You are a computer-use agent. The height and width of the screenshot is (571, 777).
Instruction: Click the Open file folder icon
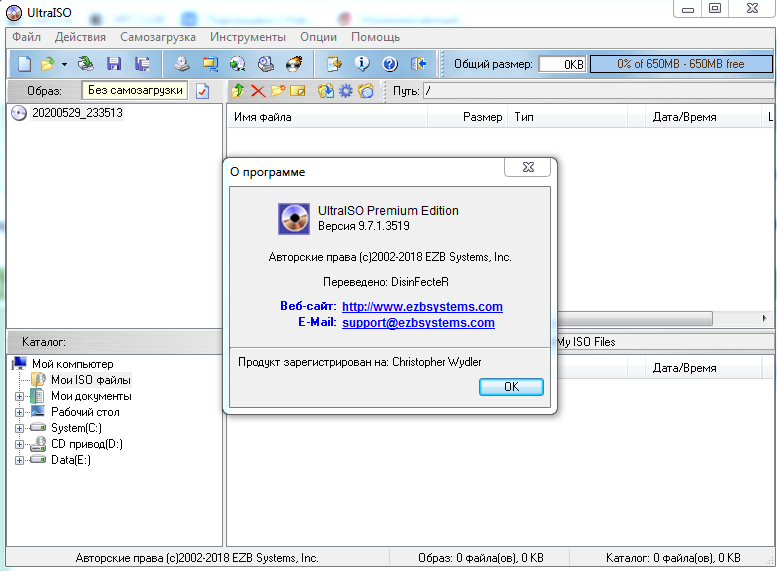click(x=47, y=64)
